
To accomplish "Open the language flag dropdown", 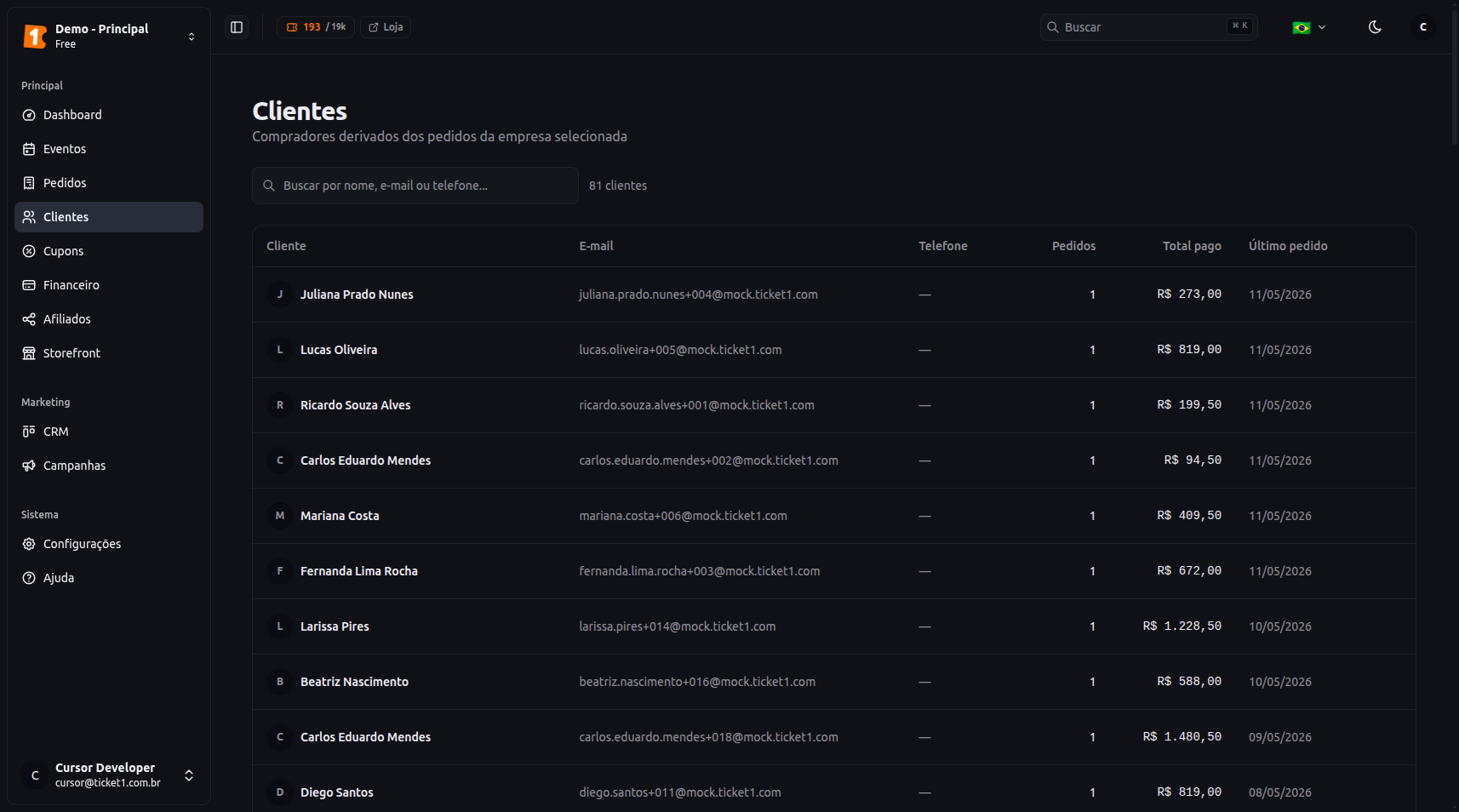I will coord(1309,27).
